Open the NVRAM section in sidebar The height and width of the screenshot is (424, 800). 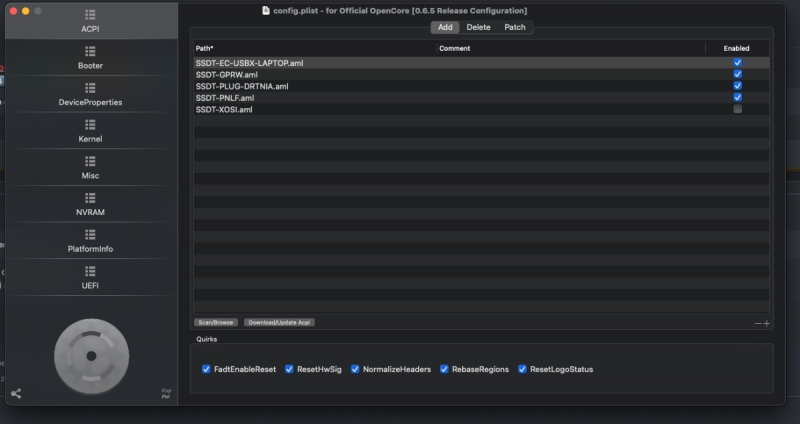90,204
